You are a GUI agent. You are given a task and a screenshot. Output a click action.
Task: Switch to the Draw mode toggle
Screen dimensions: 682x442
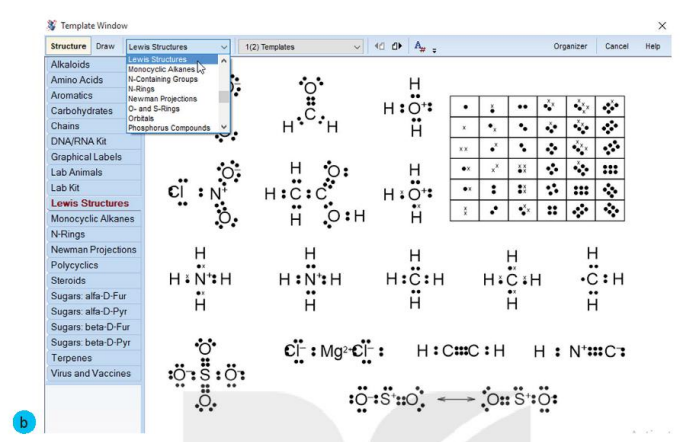[105, 46]
